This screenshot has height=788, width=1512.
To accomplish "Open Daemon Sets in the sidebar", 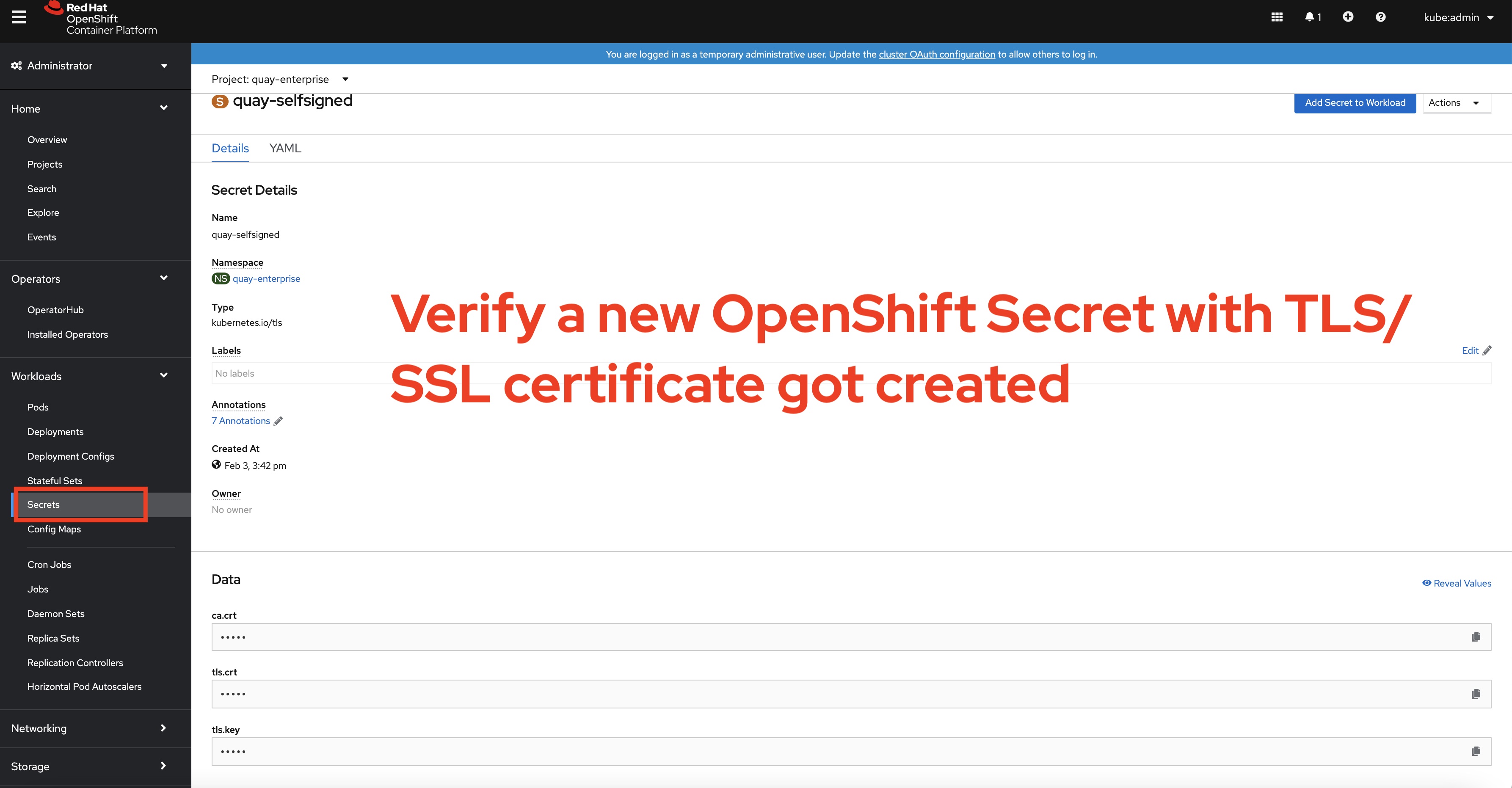I will point(56,614).
